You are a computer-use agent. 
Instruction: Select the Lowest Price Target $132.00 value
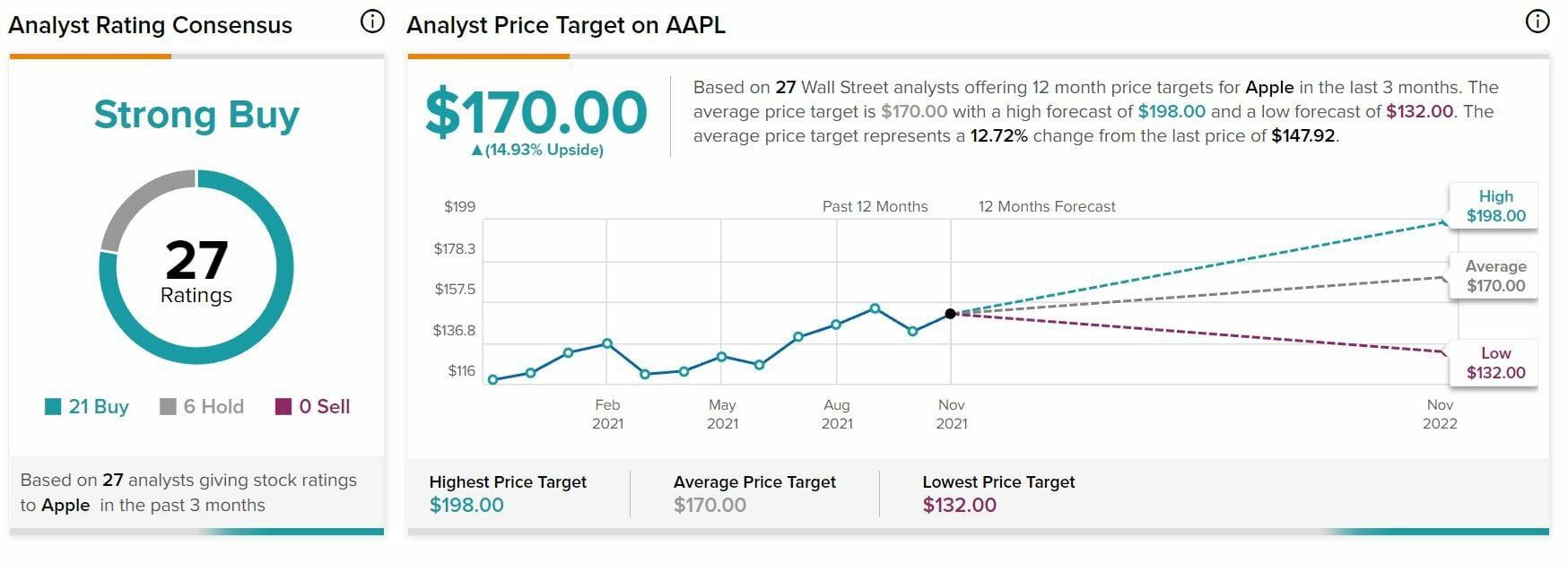(x=959, y=506)
